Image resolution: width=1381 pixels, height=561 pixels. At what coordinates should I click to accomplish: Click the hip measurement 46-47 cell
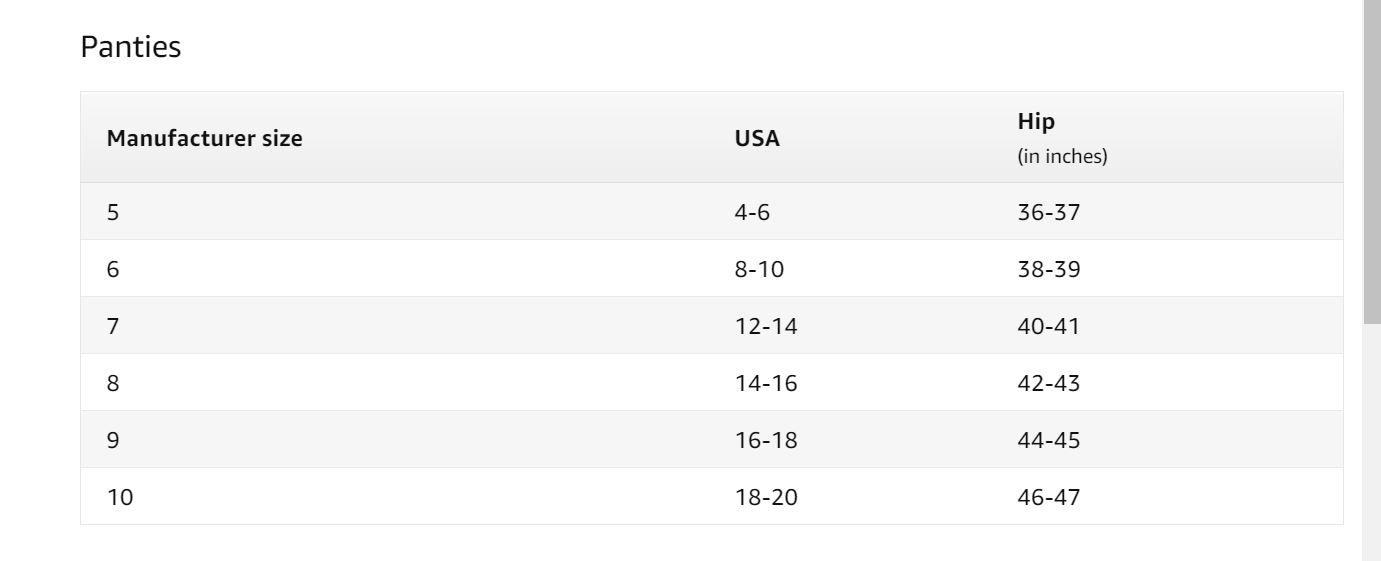point(1048,497)
